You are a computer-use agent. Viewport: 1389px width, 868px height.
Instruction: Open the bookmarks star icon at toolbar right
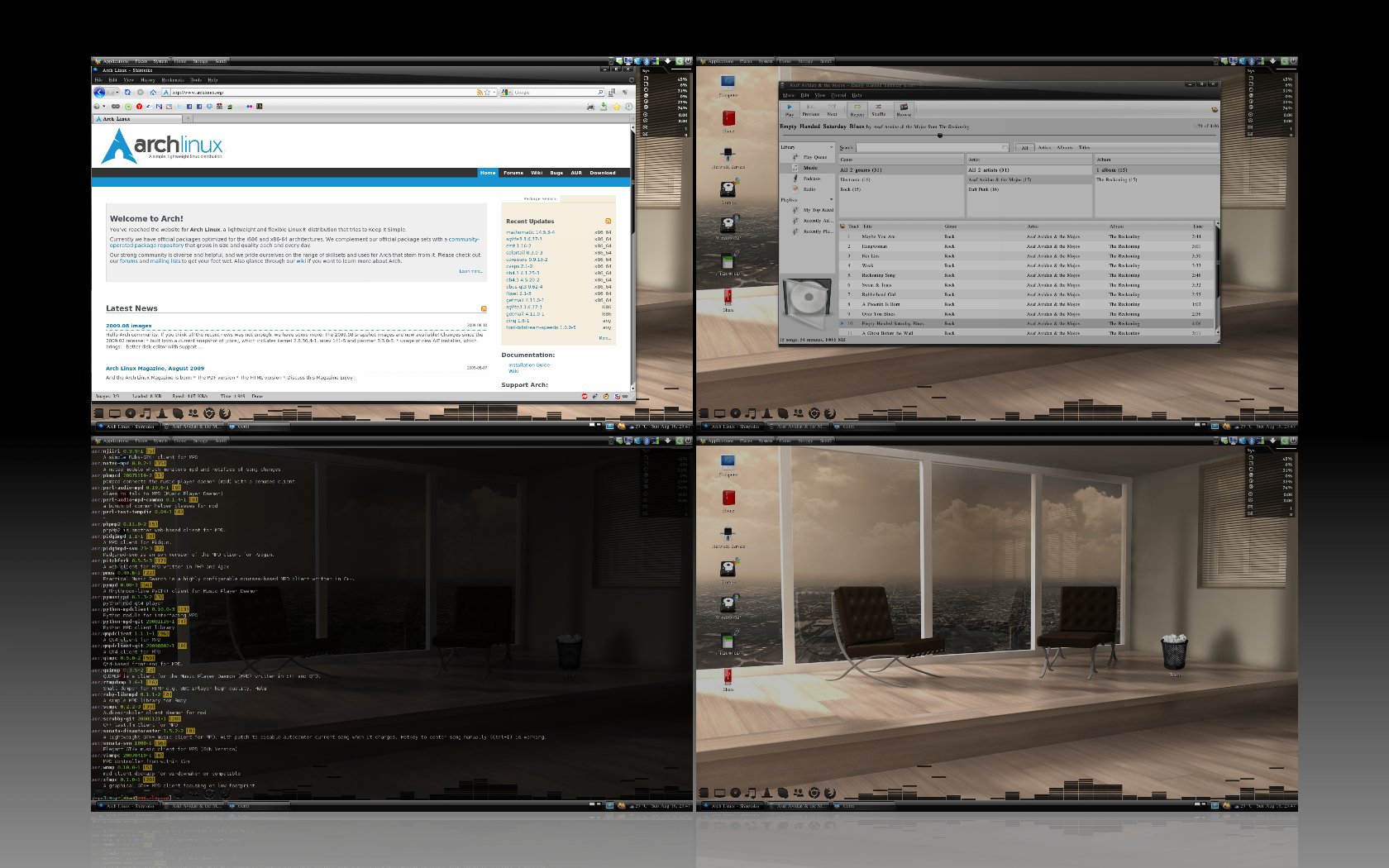coord(617,107)
